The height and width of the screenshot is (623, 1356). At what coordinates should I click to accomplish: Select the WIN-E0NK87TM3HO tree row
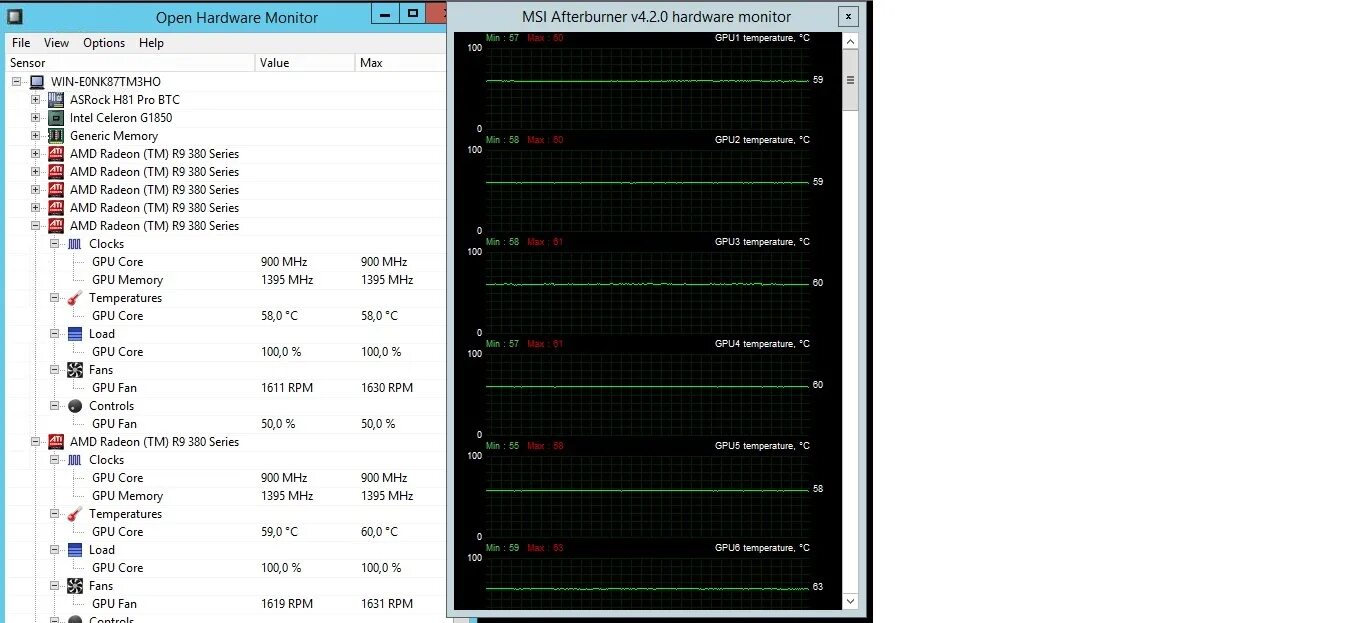(x=227, y=82)
